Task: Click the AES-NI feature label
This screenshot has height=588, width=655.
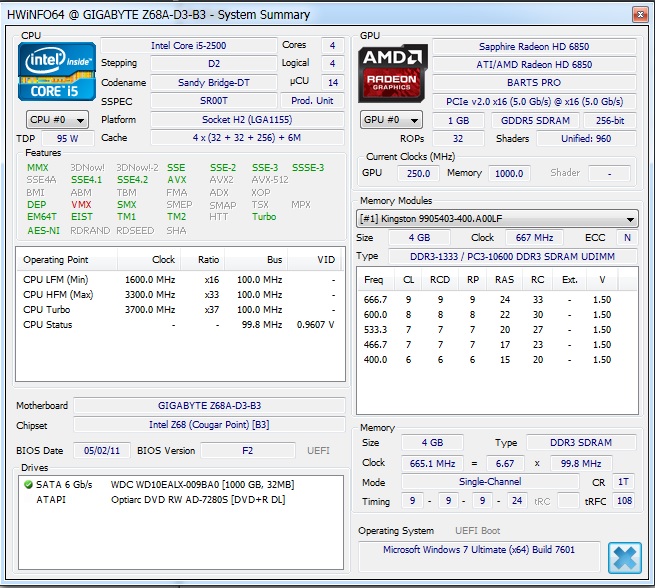Action: click(x=43, y=230)
